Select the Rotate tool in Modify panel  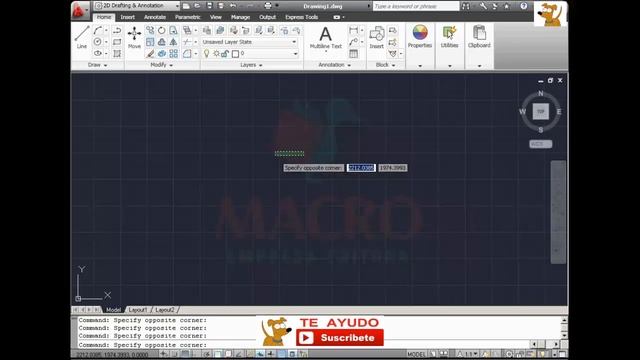(162, 30)
